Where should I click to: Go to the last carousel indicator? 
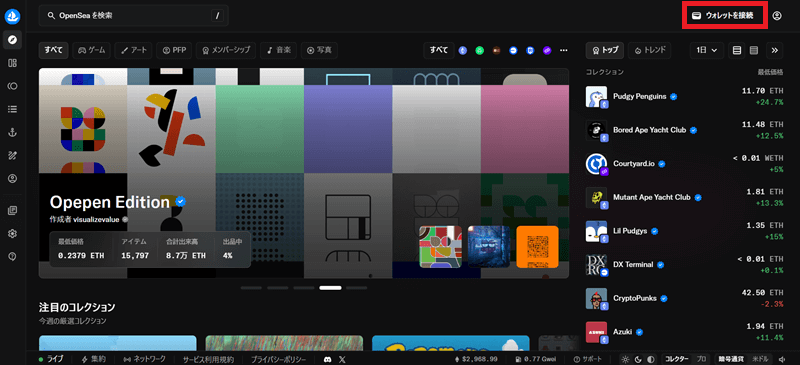pos(357,288)
